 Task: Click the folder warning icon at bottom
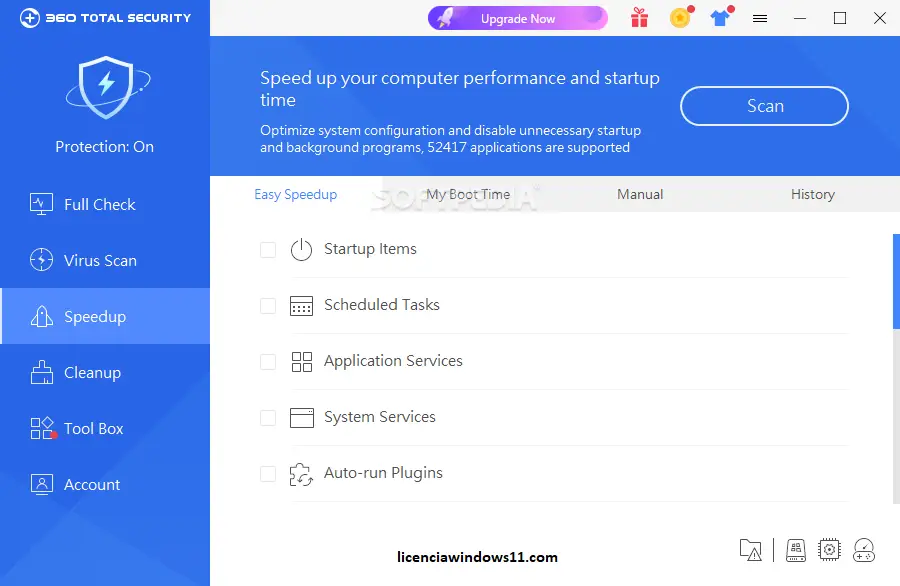(751, 550)
